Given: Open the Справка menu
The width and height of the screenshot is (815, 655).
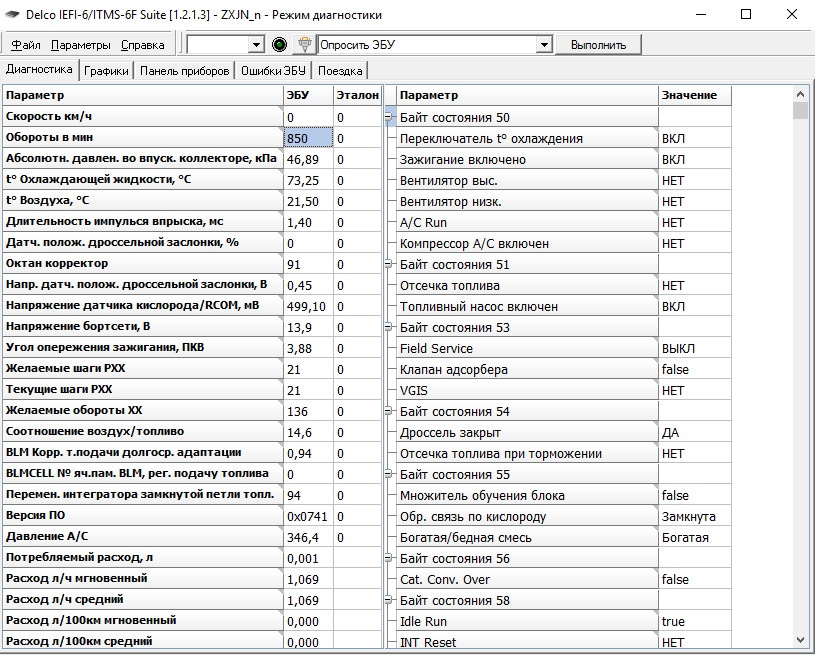Looking at the screenshot, I should [142, 45].
